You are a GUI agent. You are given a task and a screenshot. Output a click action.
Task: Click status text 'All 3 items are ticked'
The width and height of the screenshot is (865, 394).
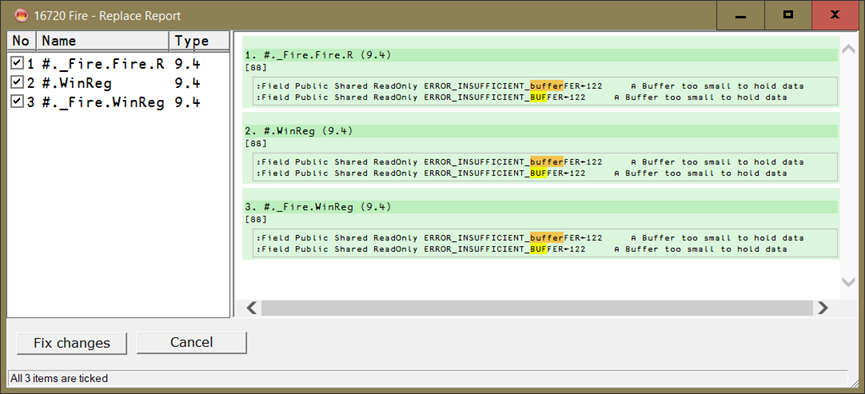click(59, 379)
